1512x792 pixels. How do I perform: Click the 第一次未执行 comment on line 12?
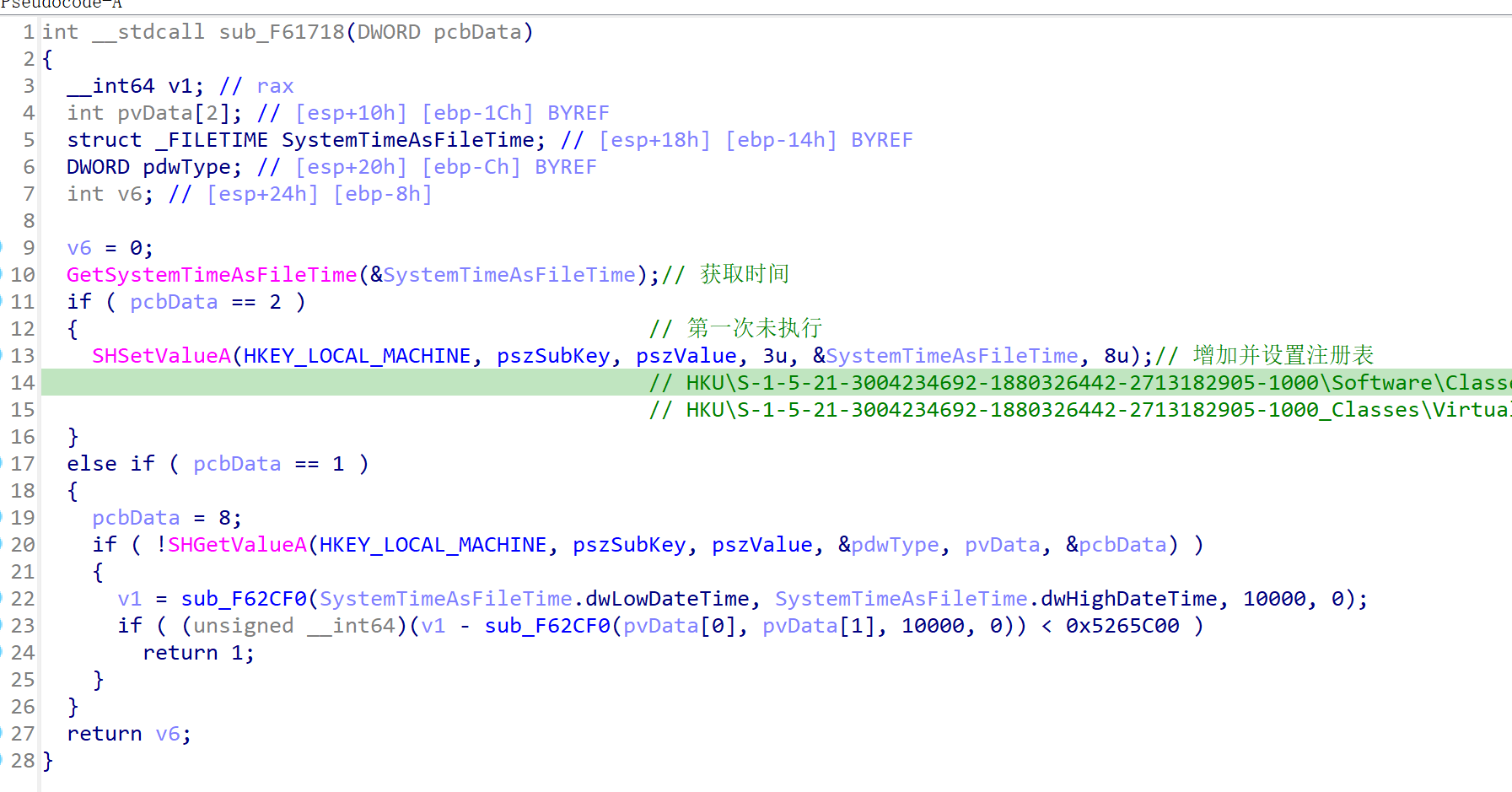(x=754, y=328)
